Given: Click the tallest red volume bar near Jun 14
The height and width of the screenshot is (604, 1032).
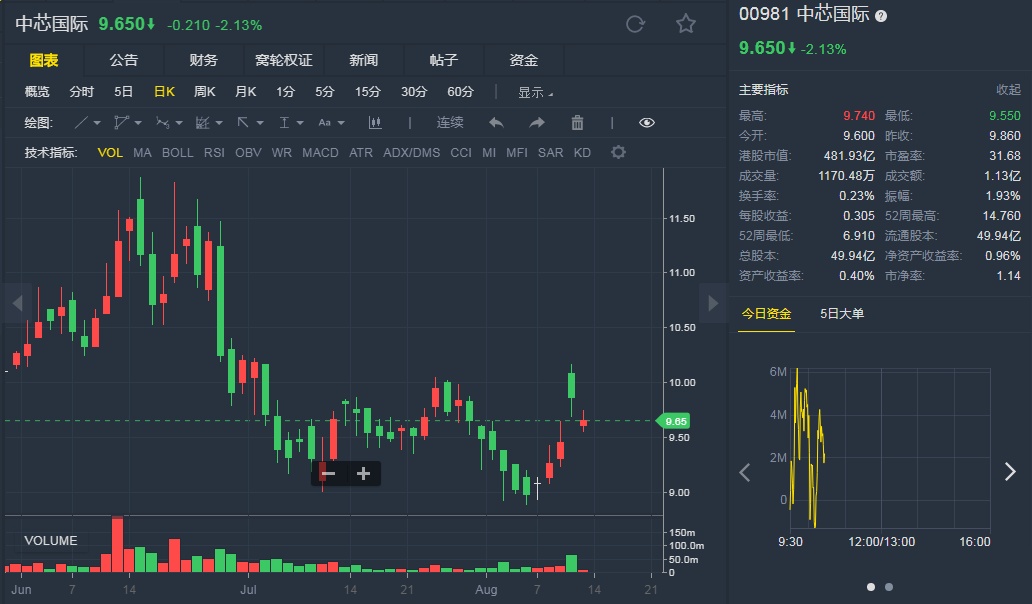Looking at the screenshot, I should (x=117, y=545).
